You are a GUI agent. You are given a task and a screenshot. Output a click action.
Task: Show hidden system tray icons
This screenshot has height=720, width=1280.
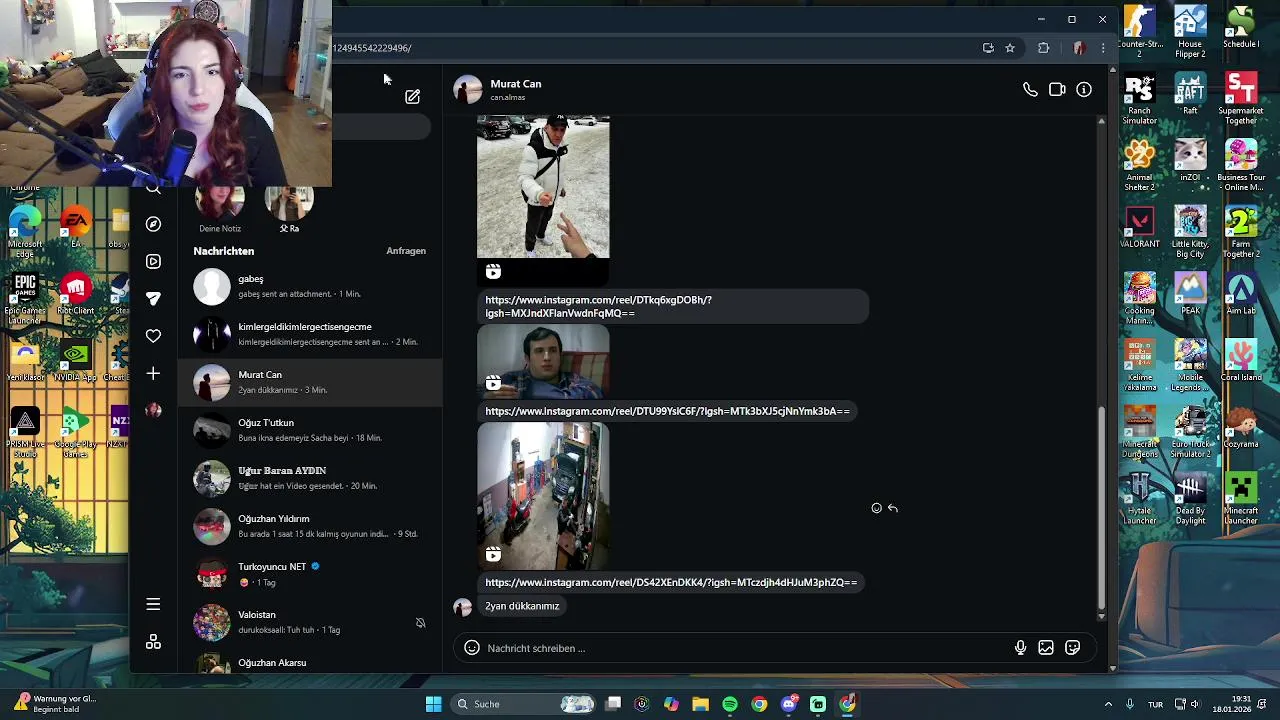pos(1108,704)
